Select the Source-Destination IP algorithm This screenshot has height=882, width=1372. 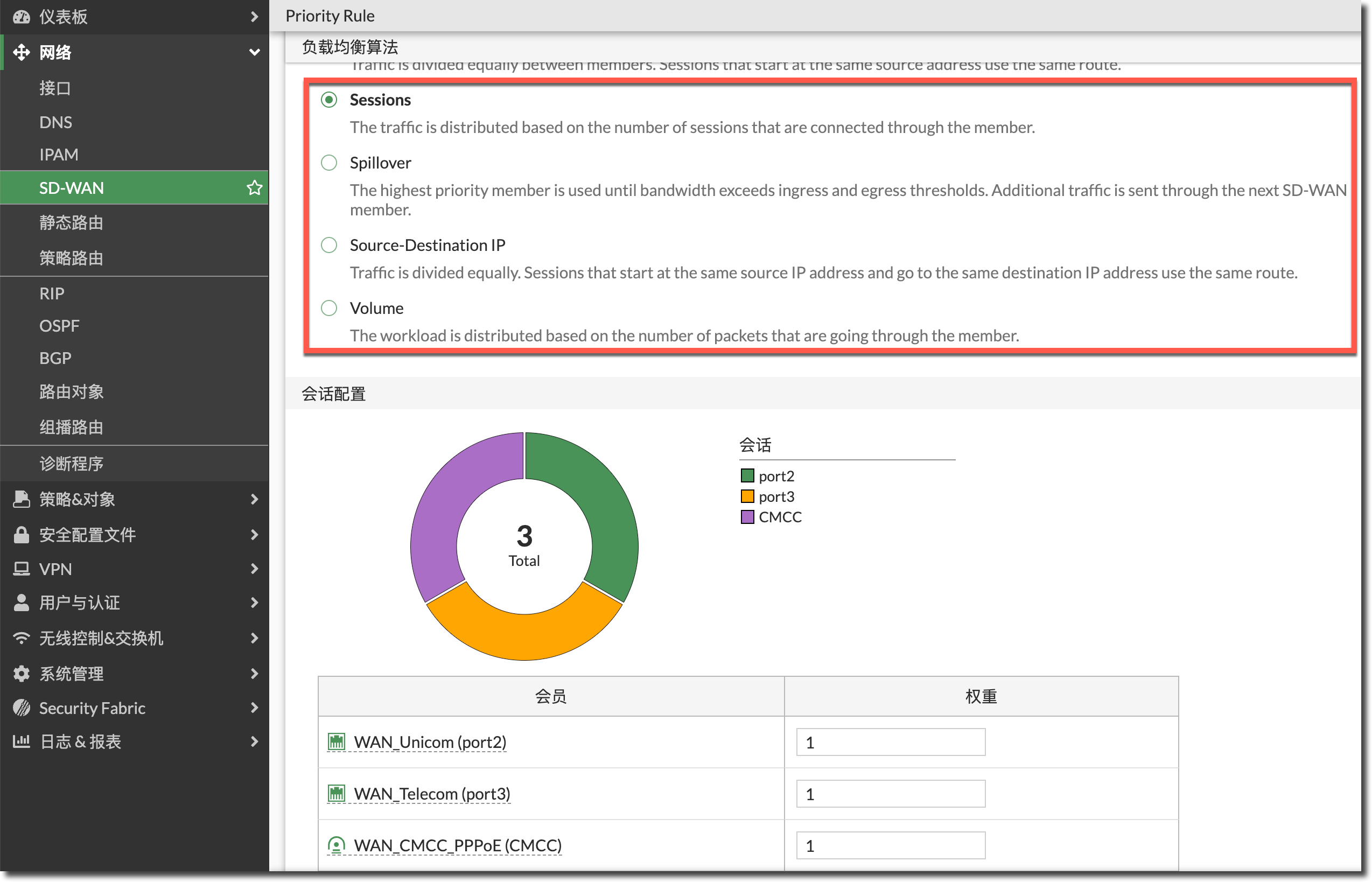point(328,245)
